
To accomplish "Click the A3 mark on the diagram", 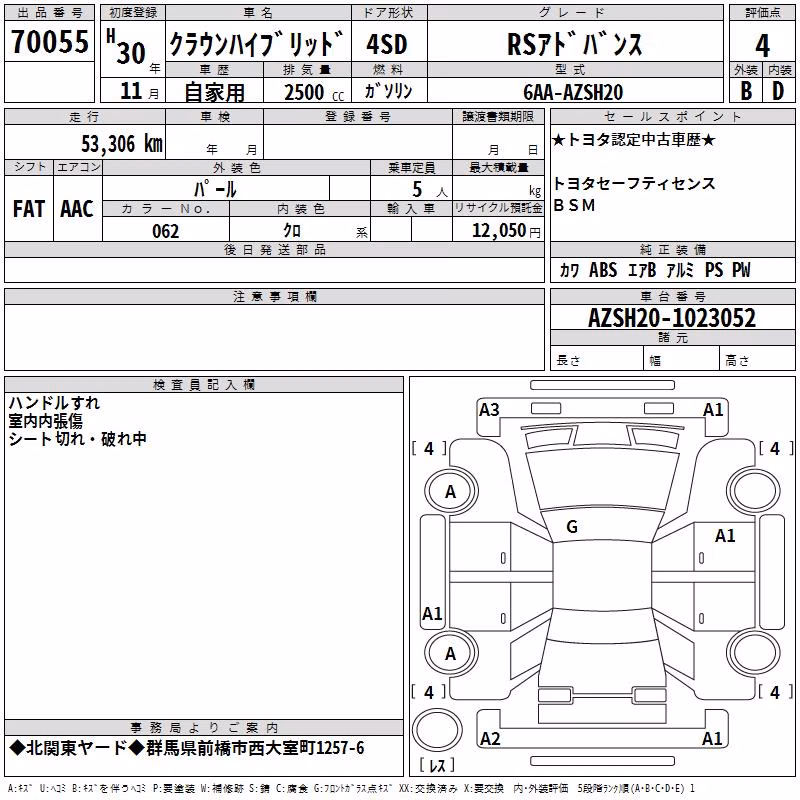I will 489,410.
